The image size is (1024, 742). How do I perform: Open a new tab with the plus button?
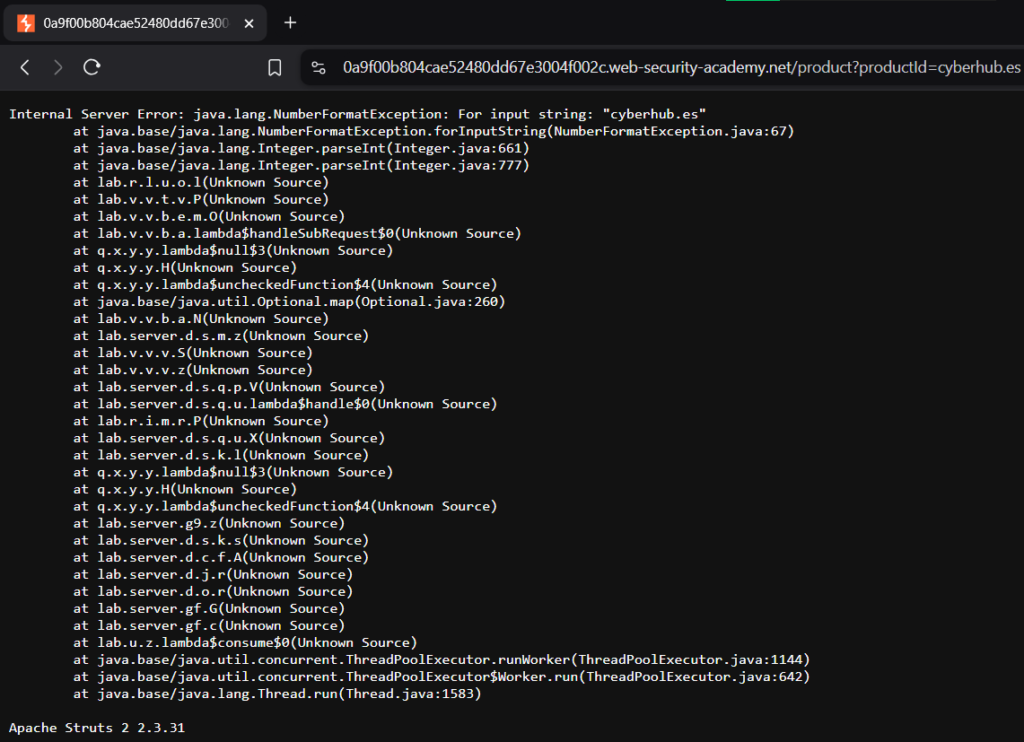[291, 23]
